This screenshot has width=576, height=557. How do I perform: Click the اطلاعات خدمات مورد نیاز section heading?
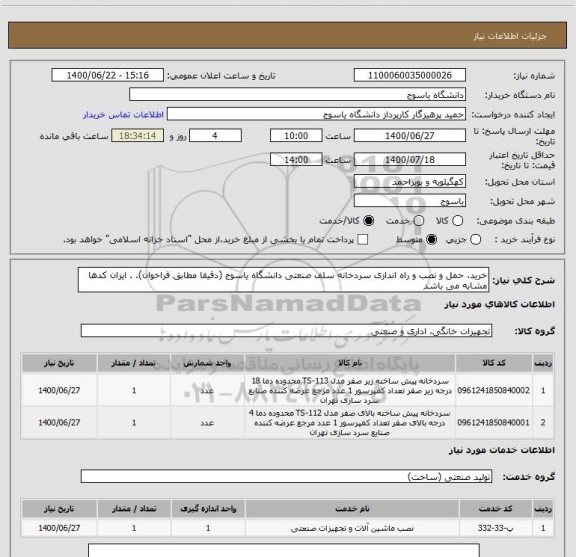pos(502,450)
